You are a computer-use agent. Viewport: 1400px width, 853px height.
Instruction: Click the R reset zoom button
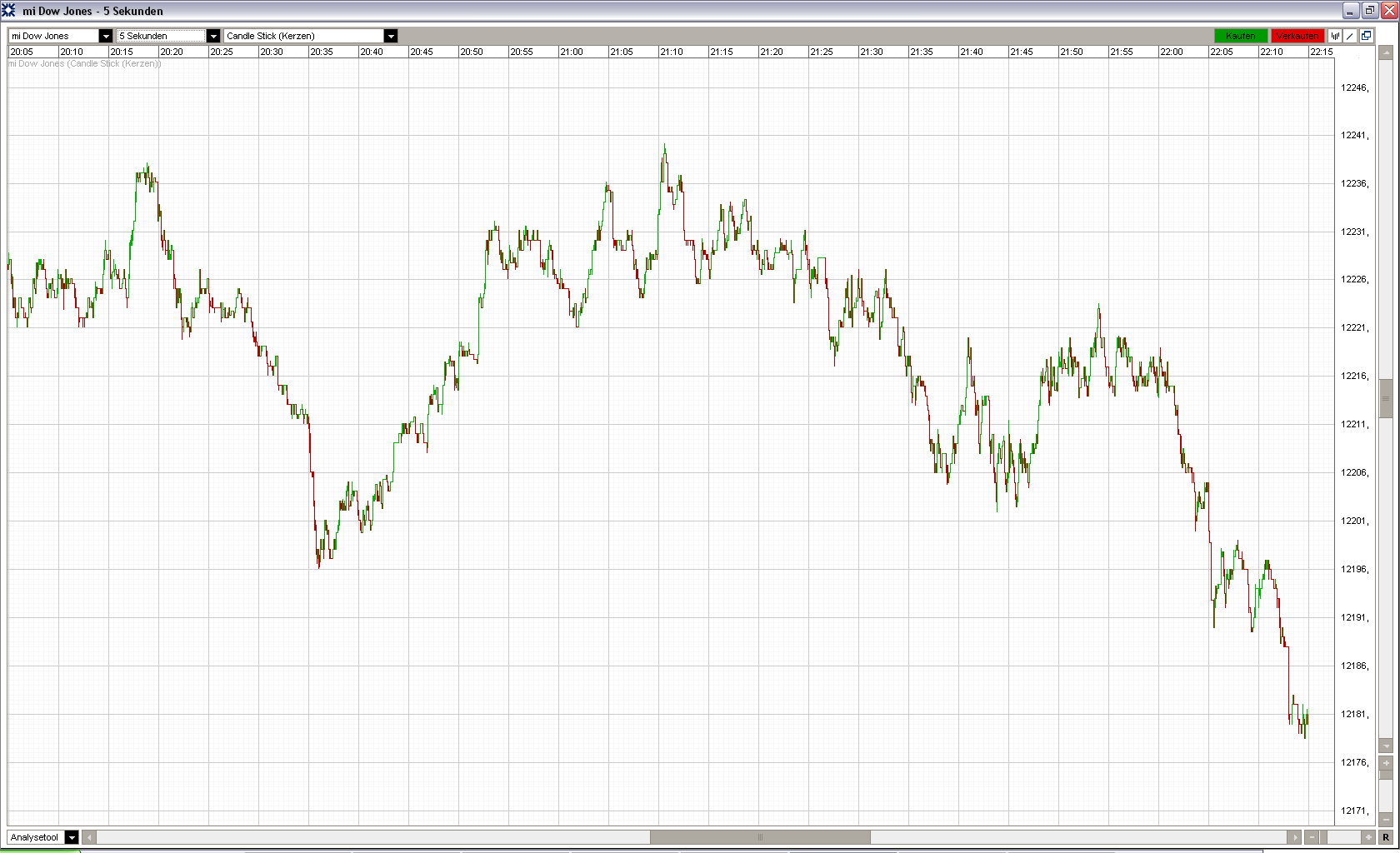coord(1386,837)
